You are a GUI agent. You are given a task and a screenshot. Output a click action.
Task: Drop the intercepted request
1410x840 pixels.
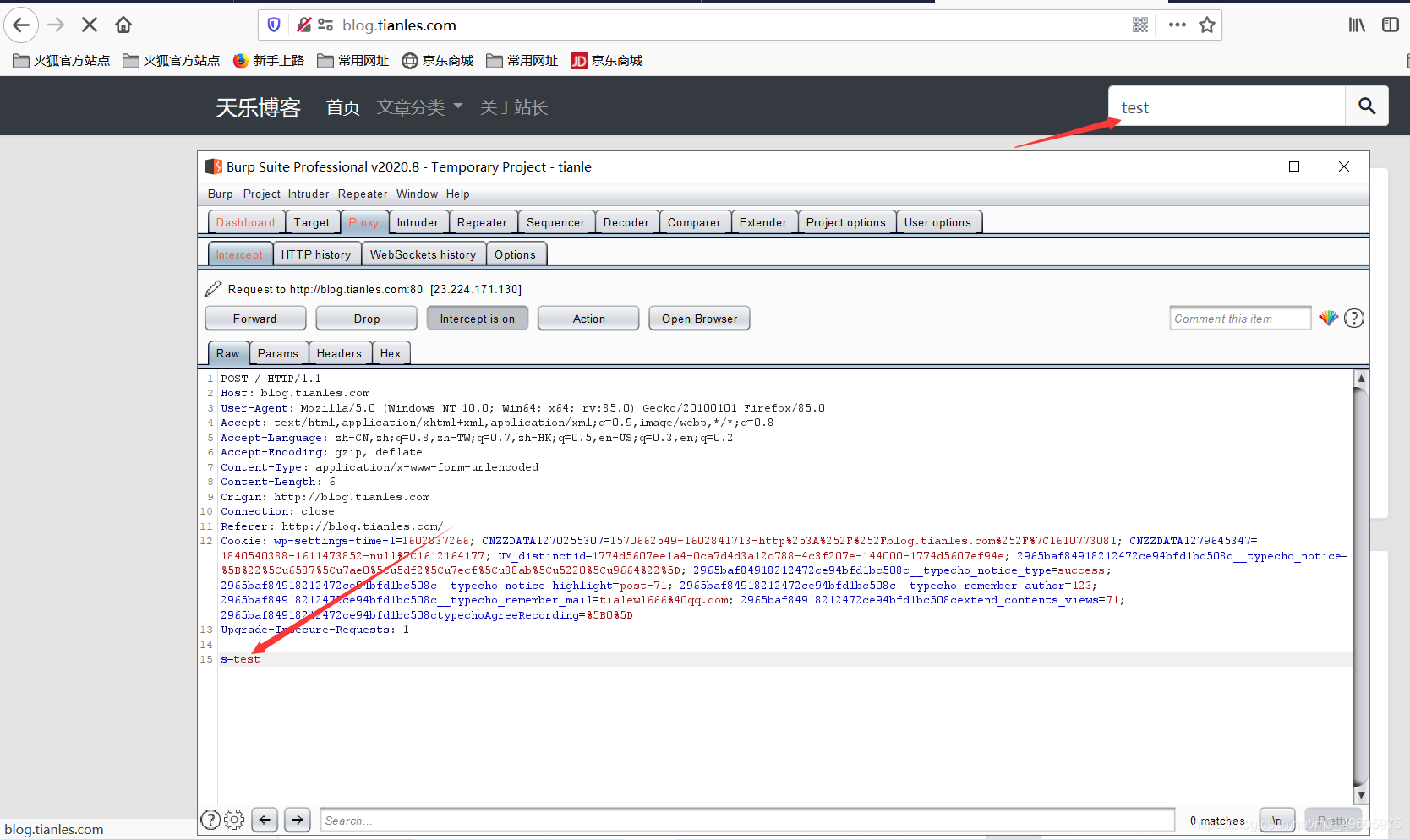pyautogui.click(x=367, y=319)
